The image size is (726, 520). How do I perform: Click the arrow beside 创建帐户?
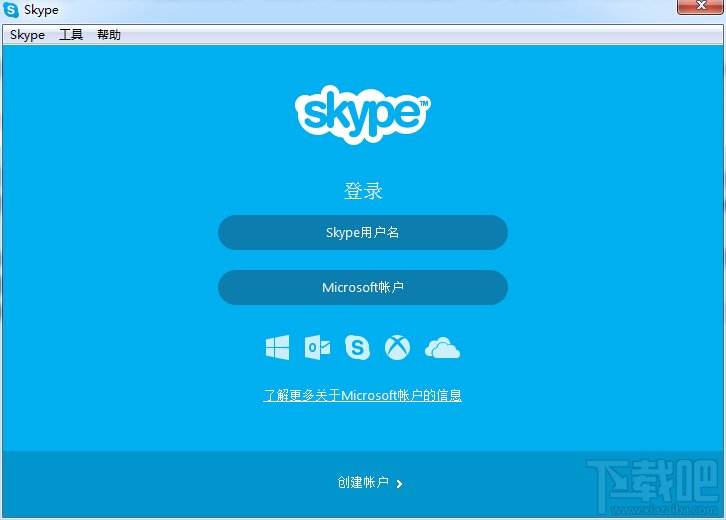pyautogui.click(x=399, y=484)
